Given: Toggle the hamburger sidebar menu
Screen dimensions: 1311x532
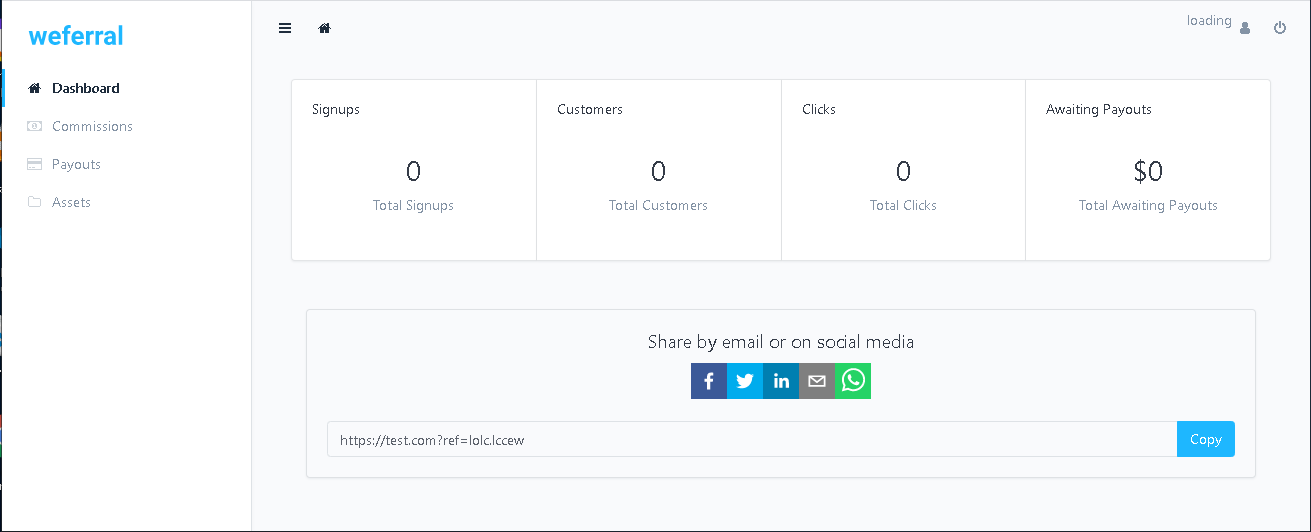Looking at the screenshot, I should (285, 28).
